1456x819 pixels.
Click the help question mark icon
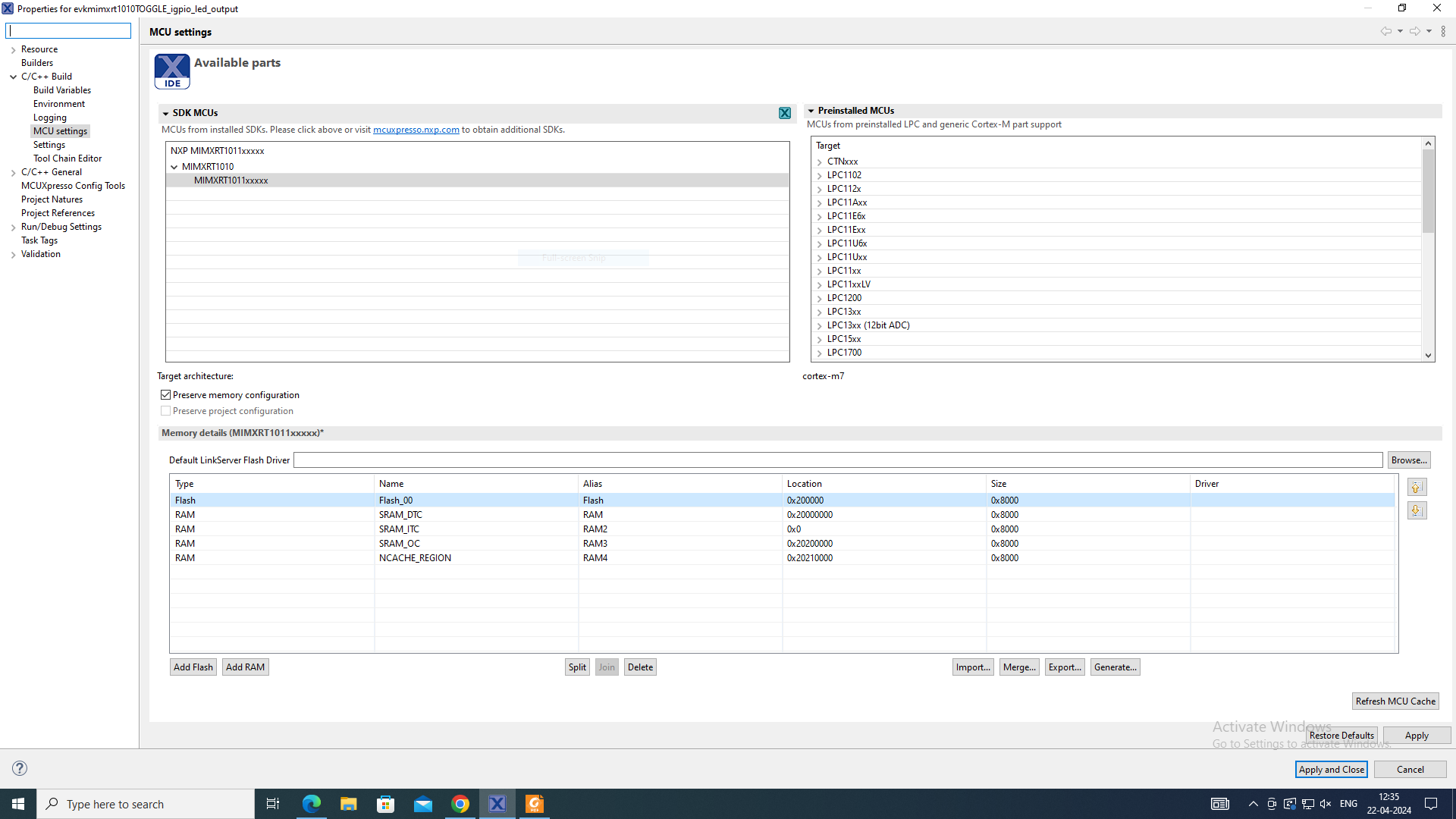[20, 768]
